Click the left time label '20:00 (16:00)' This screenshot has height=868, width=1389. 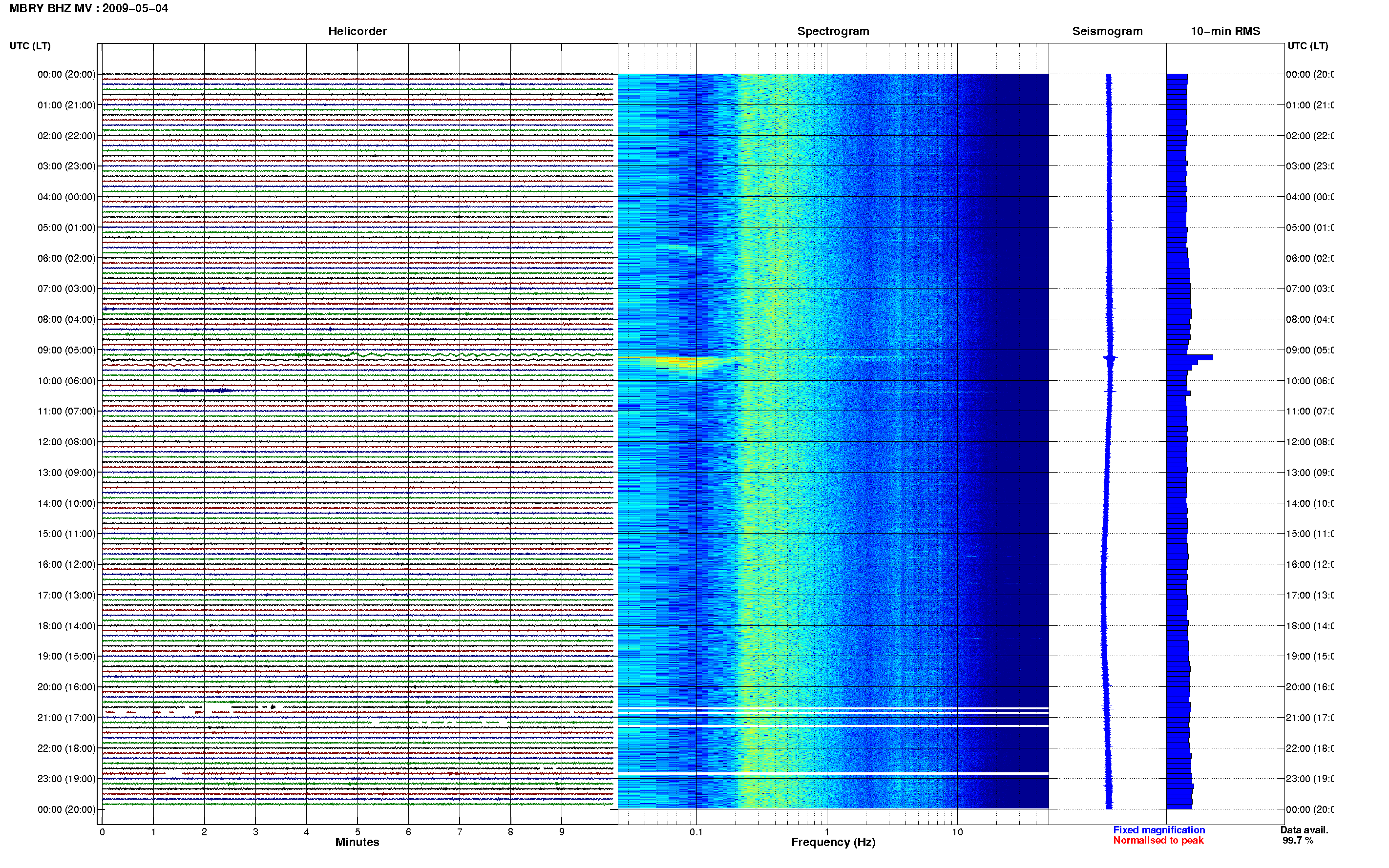[x=66, y=686]
